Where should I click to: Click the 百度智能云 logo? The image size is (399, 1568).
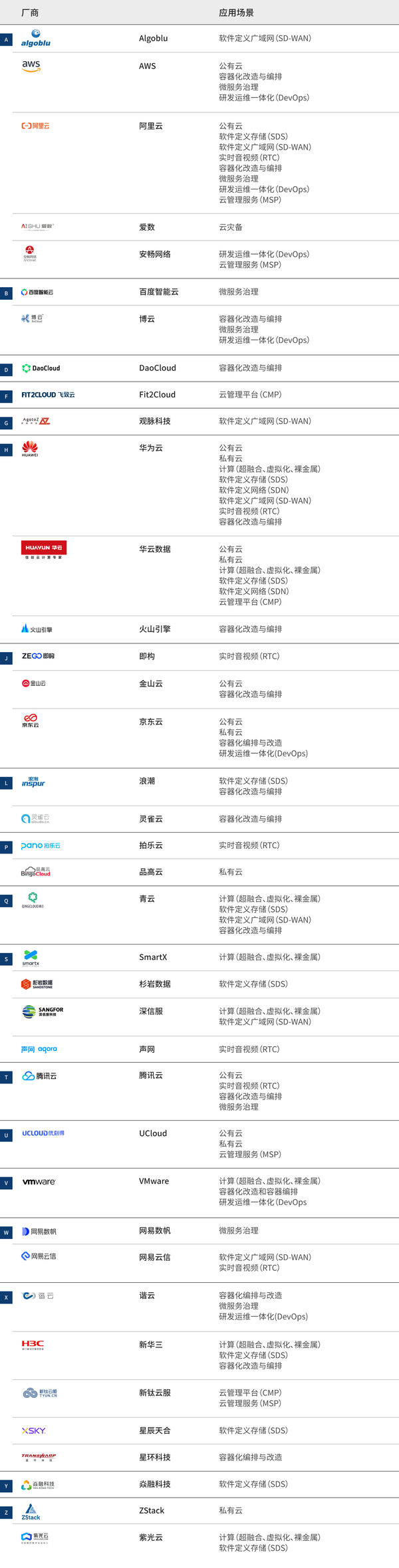[x=37, y=292]
